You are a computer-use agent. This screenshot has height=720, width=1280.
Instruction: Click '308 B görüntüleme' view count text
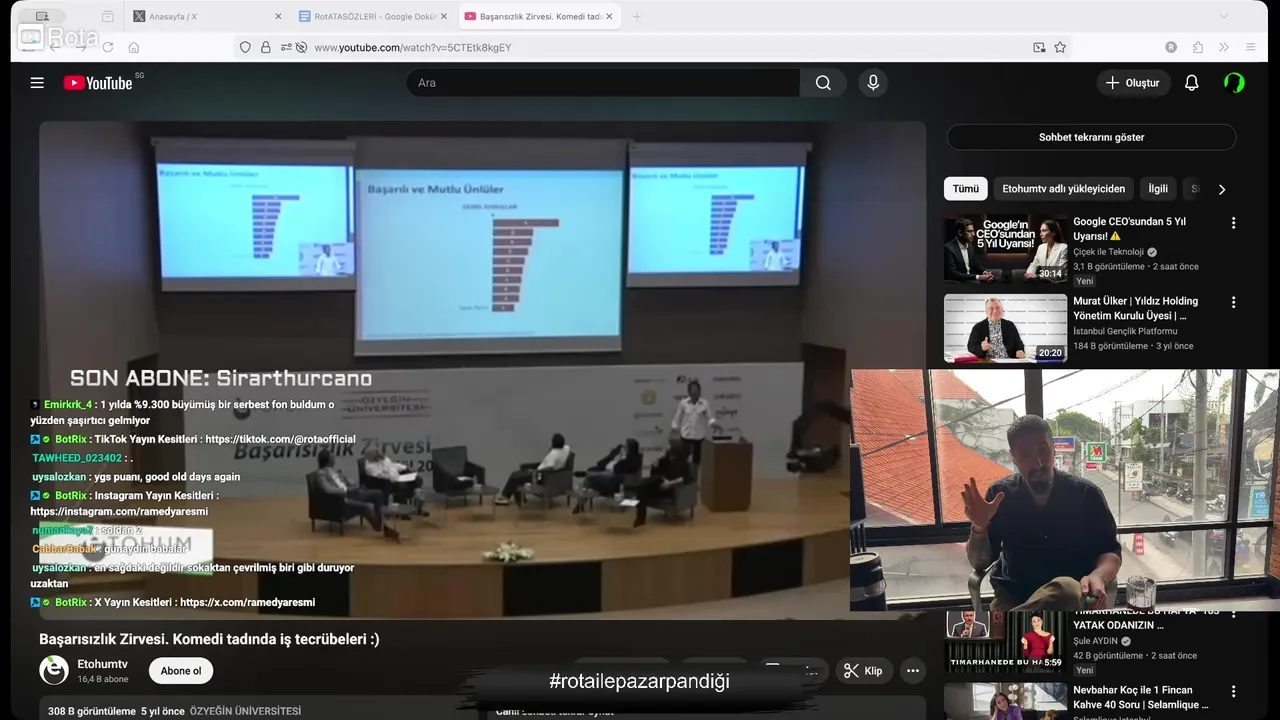click(x=92, y=711)
